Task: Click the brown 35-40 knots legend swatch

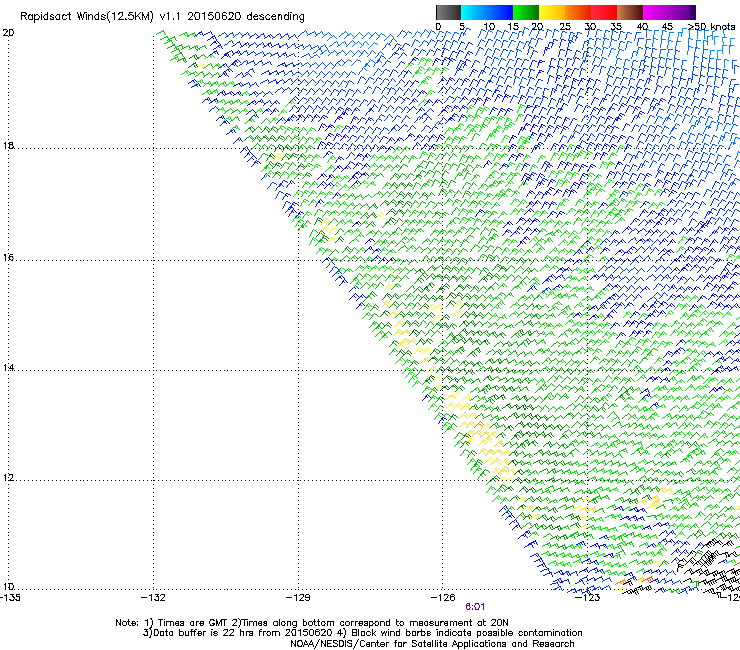Action: [x=630, y=12]
